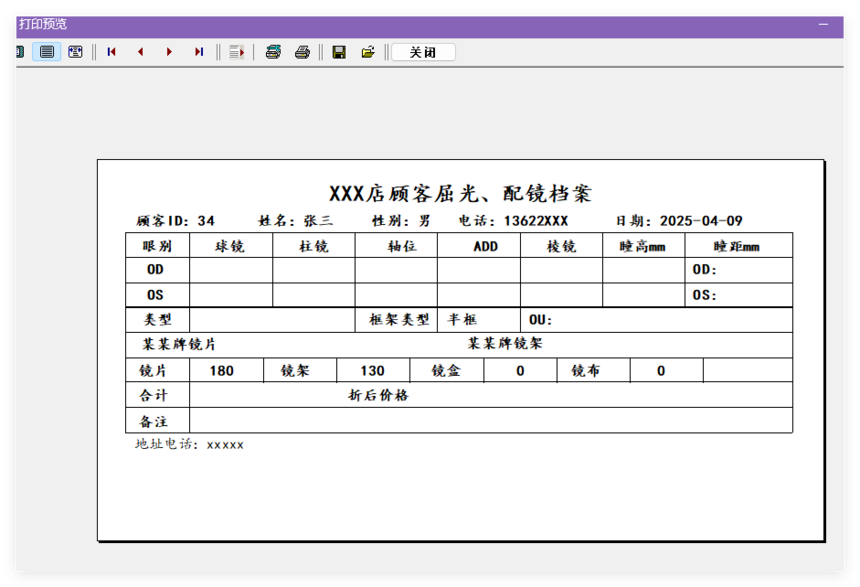Click the 眼别 column header
860x587 pixels.
157,246
